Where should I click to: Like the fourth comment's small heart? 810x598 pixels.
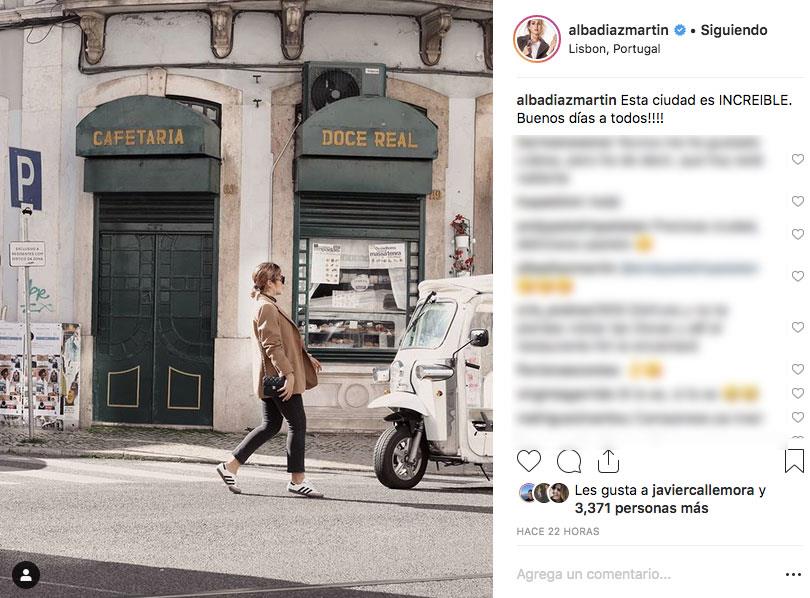point(798,276)
